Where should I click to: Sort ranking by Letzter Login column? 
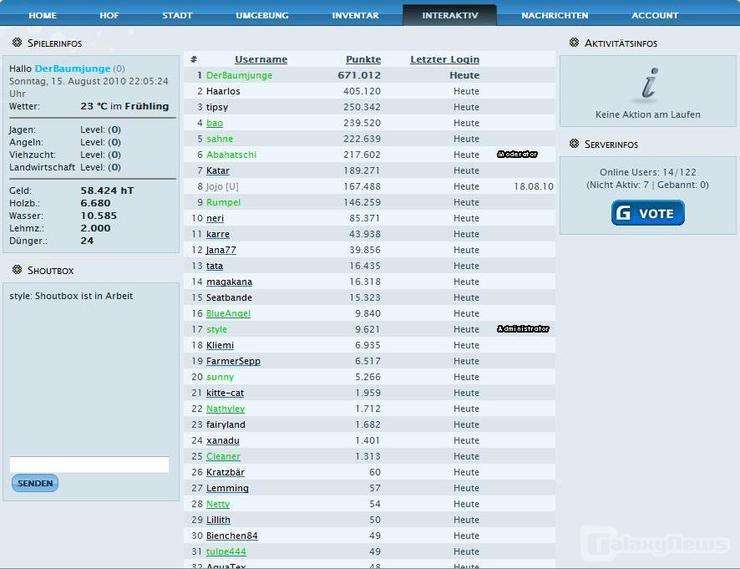tap(445, 59)
